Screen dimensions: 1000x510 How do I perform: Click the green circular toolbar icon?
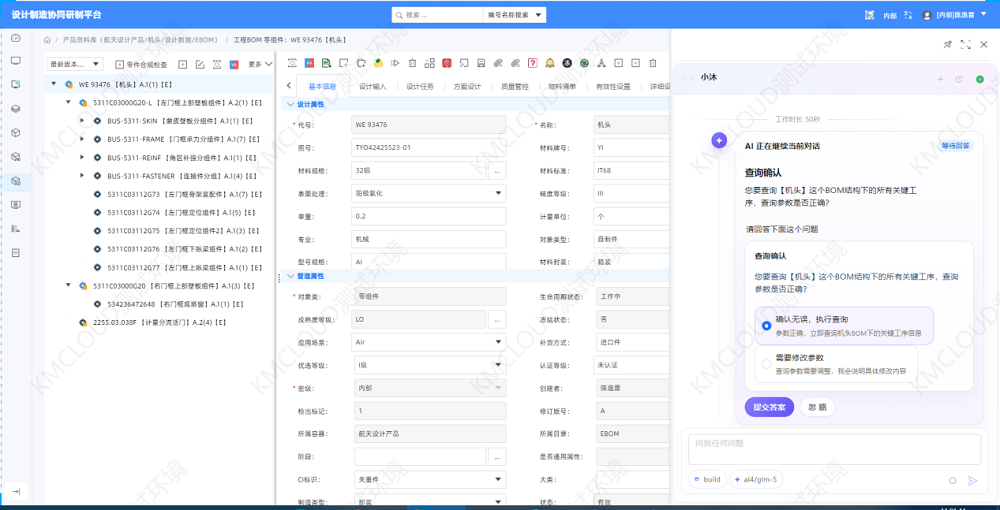coord(584,63)
